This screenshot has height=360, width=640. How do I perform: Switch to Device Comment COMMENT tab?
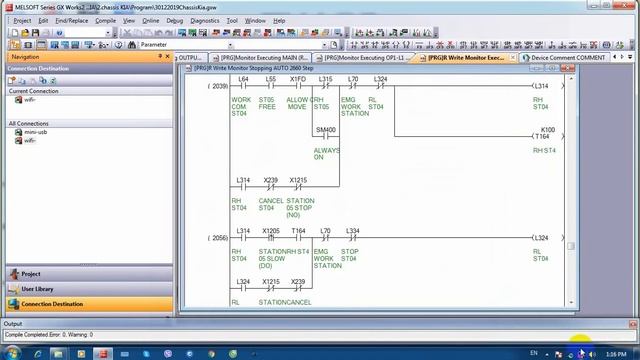(565, 58)
